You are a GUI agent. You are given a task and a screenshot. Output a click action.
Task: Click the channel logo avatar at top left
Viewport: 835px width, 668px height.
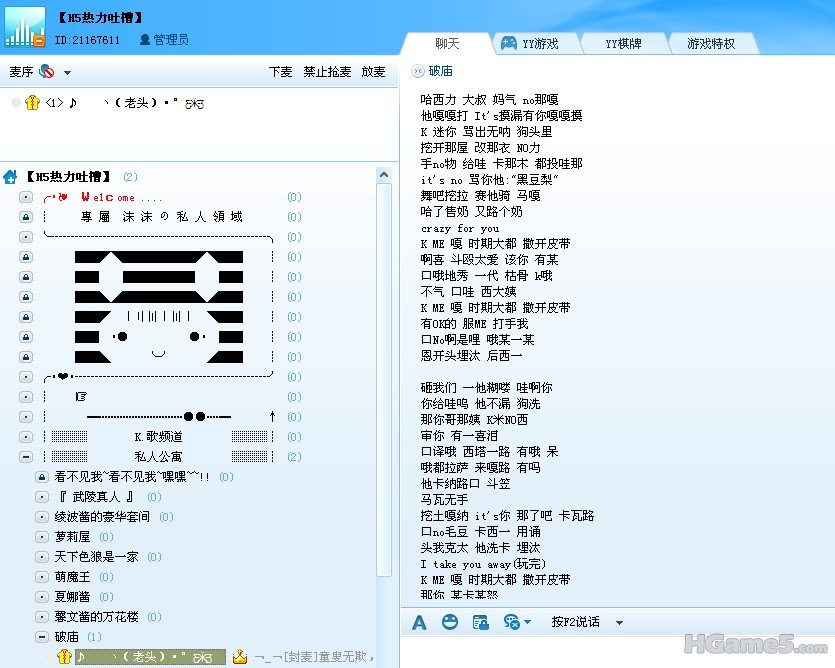[x=25, y=27]
